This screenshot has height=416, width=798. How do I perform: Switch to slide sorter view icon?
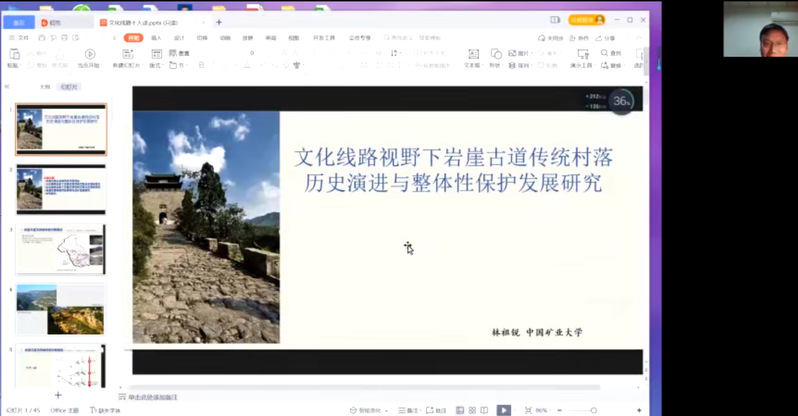472,410
